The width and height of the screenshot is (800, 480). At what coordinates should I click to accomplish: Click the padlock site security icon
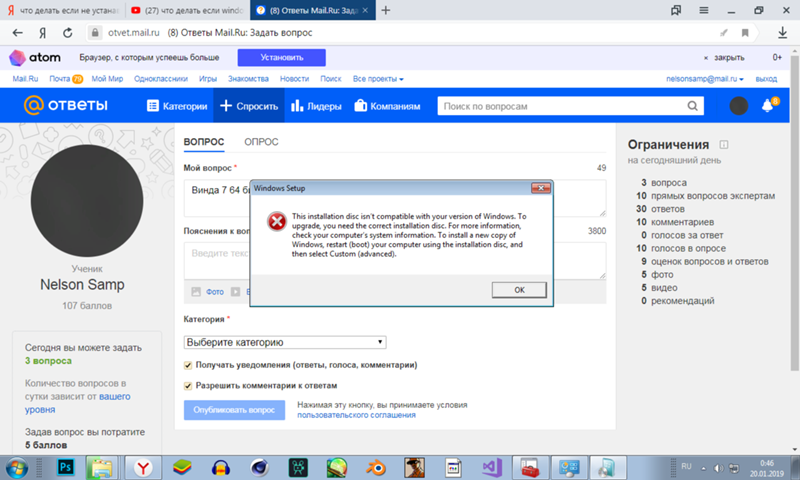pyautogui.click(x=94, y=33)
